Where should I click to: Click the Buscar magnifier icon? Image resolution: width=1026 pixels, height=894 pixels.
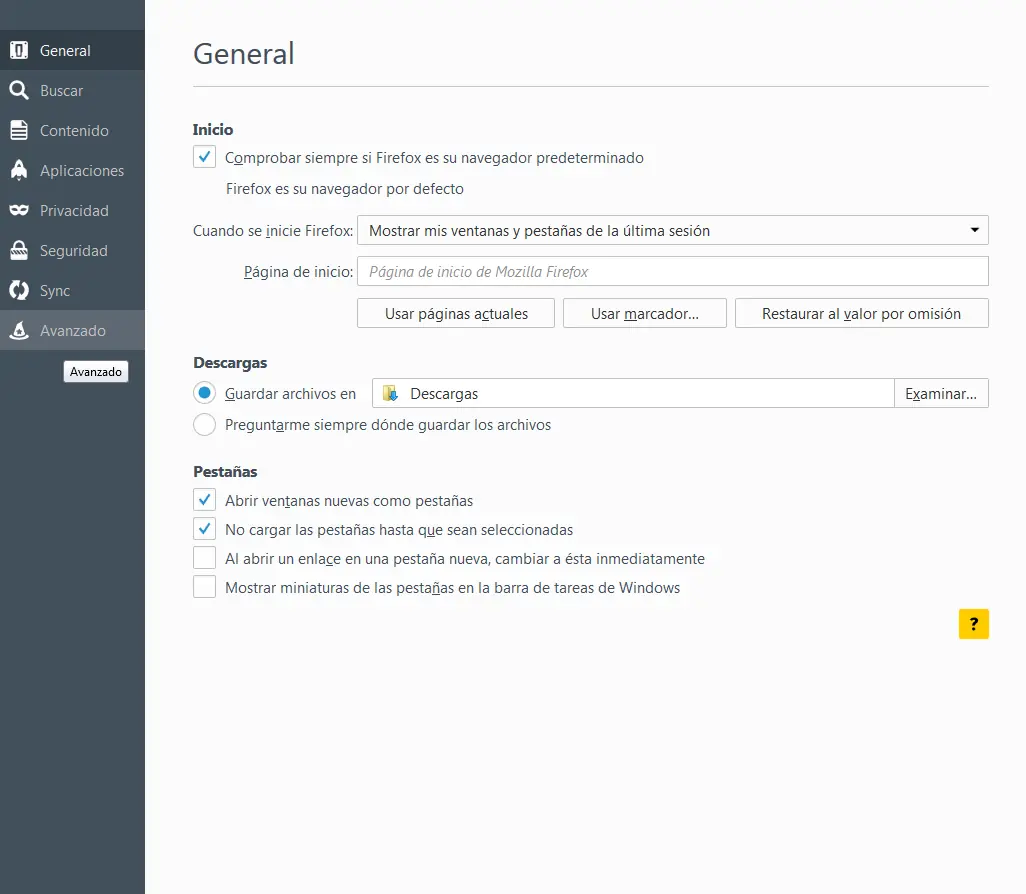19,90
